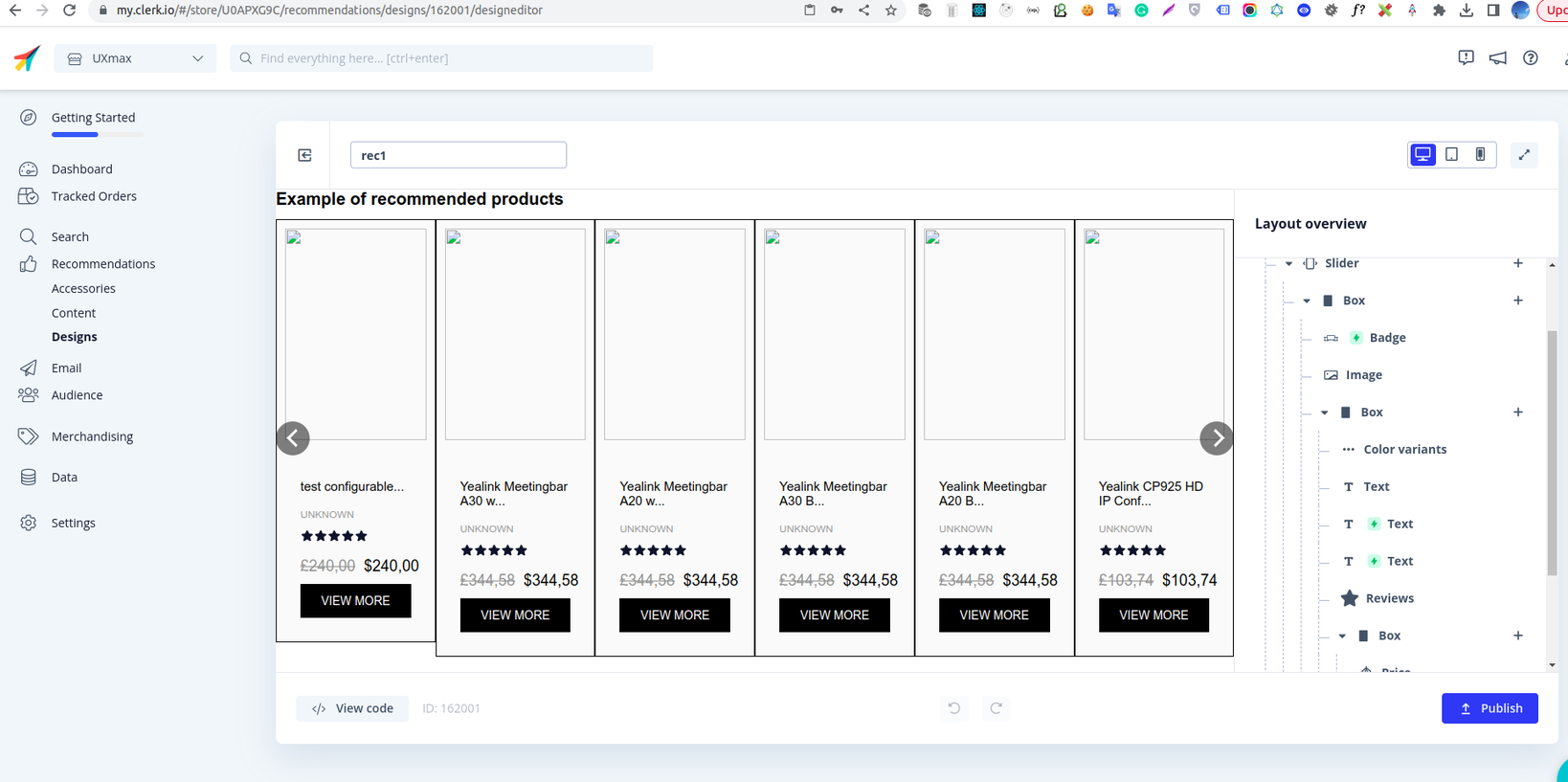The height and width of the screenshot is (782, 1568).
Task: Click the layout overview scrollbar
Action: coord(1552,453)
